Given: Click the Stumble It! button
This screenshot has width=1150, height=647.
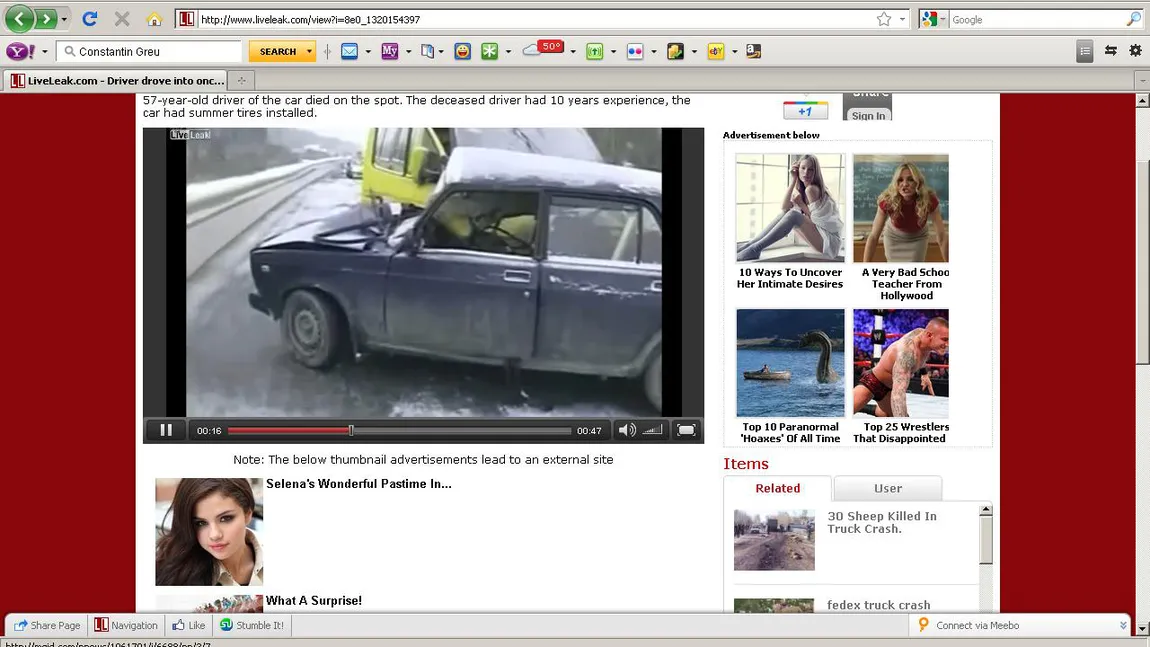Looking at the screenshot, I should 252,625.
